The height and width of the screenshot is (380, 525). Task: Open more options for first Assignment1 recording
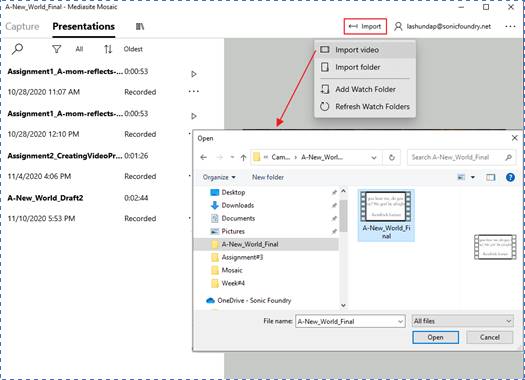pos(194,91)
